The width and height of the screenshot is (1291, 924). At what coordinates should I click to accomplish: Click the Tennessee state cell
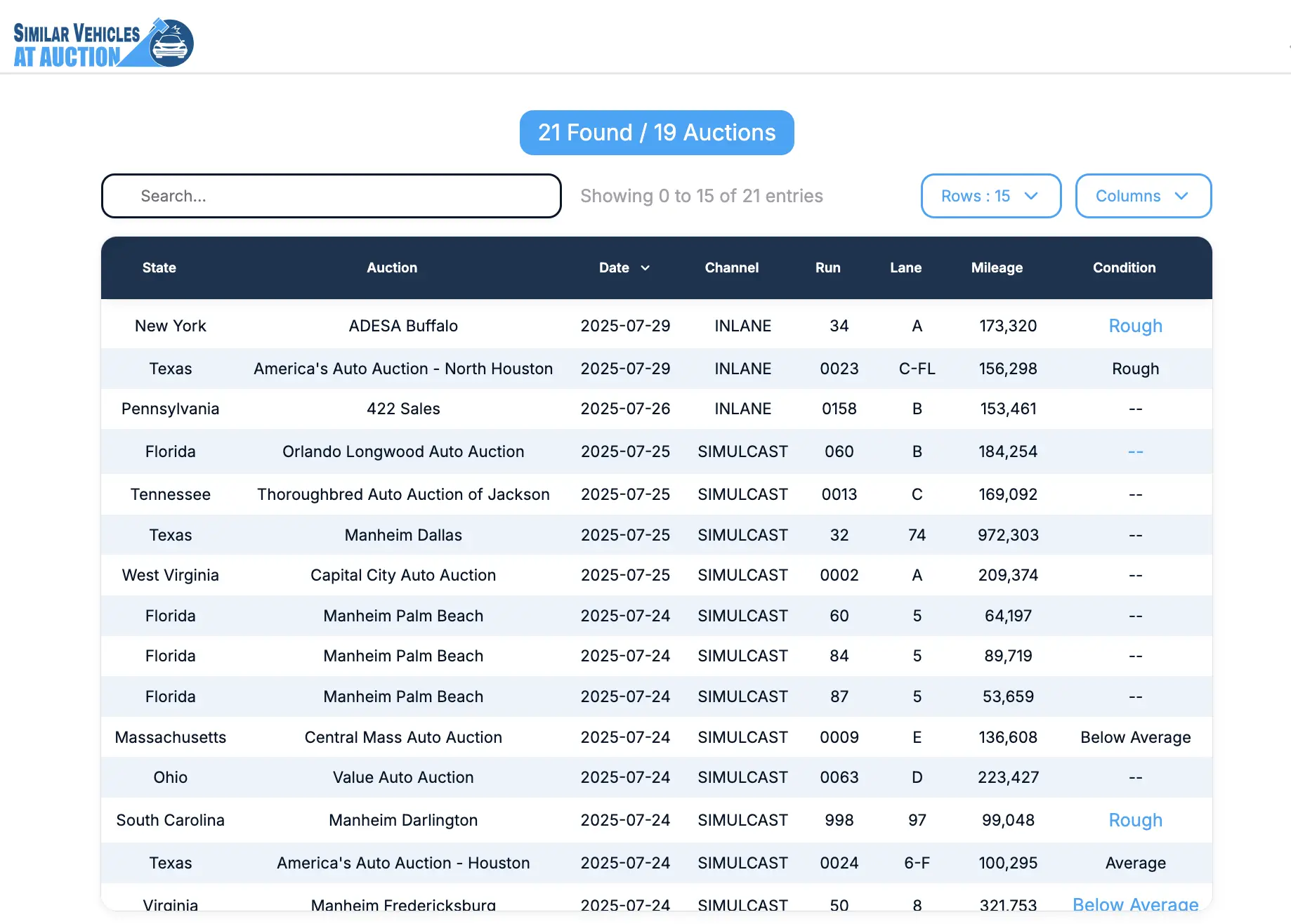(171, 494)
